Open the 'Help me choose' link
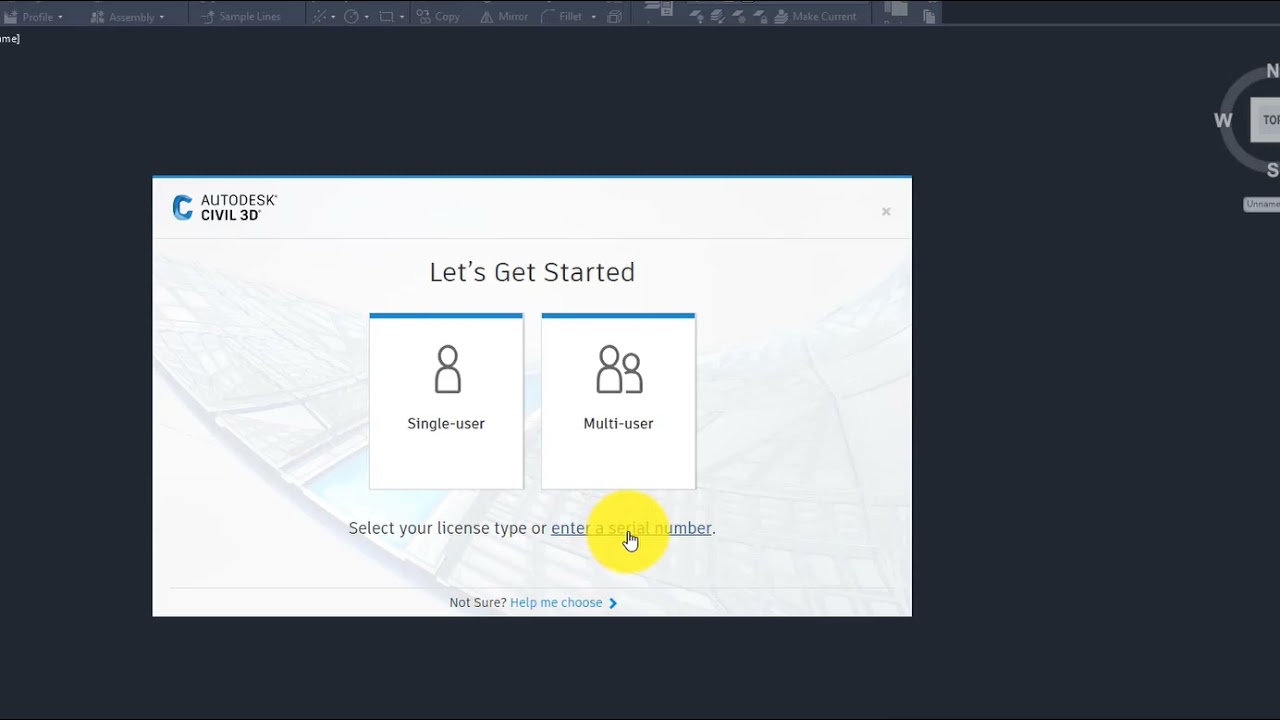The width and height of the screenshot is (1280, 720). click(x=563, y=603)
